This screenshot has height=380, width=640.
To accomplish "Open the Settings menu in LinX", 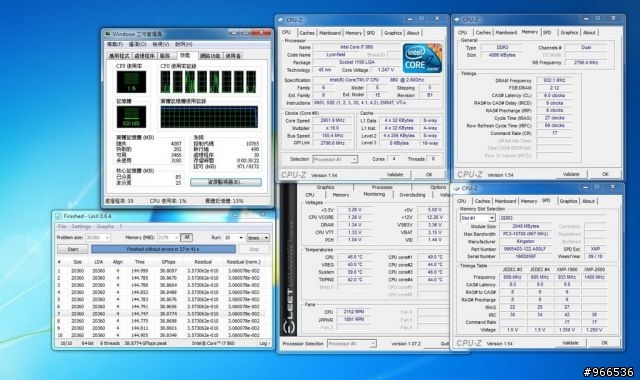I will [x=81, y=227].
